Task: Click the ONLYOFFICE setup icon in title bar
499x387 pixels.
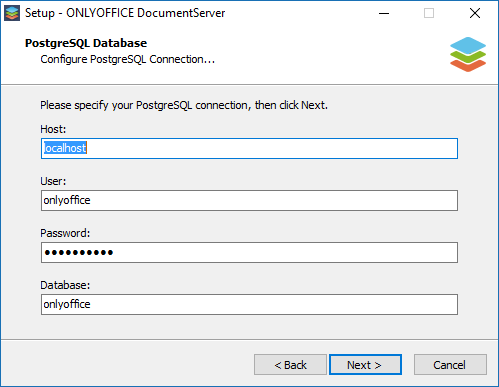Action: click(x=12, y=13)
